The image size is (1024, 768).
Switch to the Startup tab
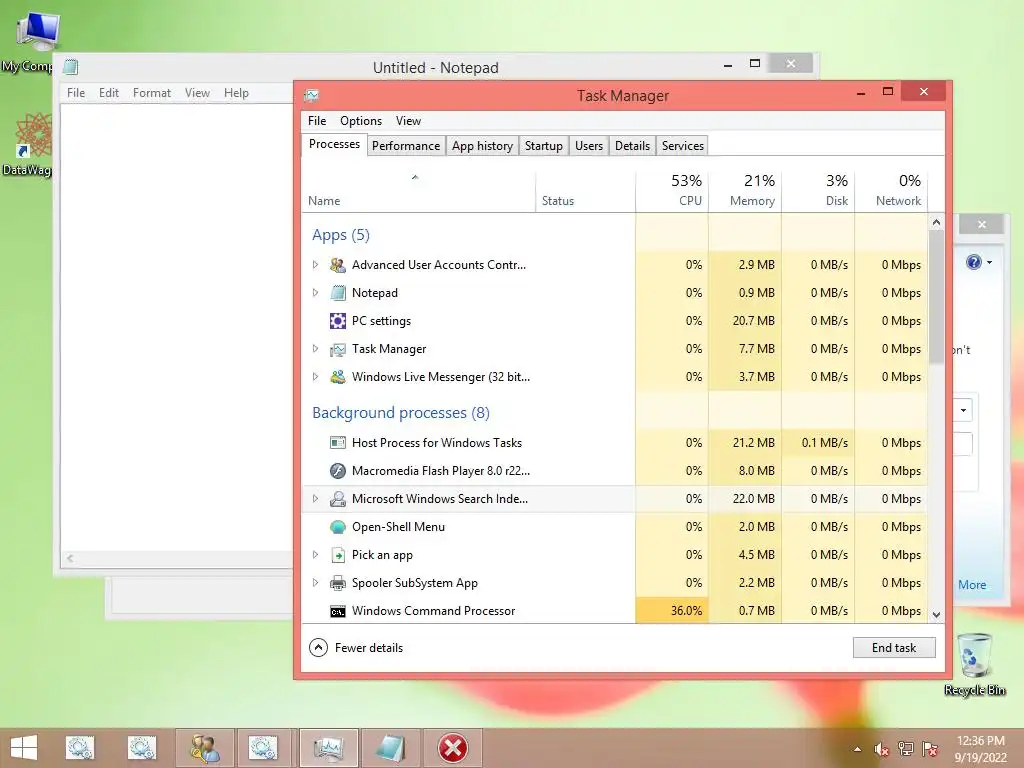[x=543, y=146]
